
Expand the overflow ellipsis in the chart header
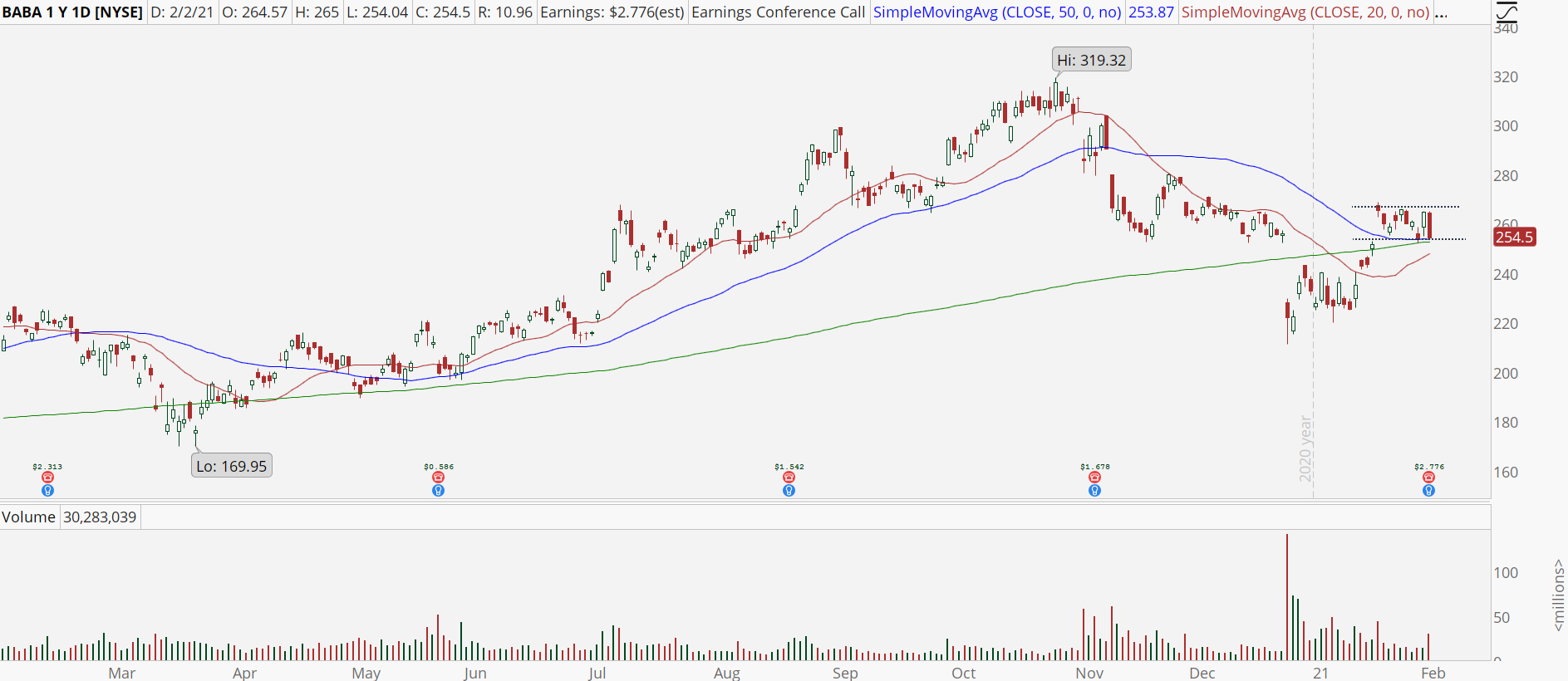pos(1442,13)
